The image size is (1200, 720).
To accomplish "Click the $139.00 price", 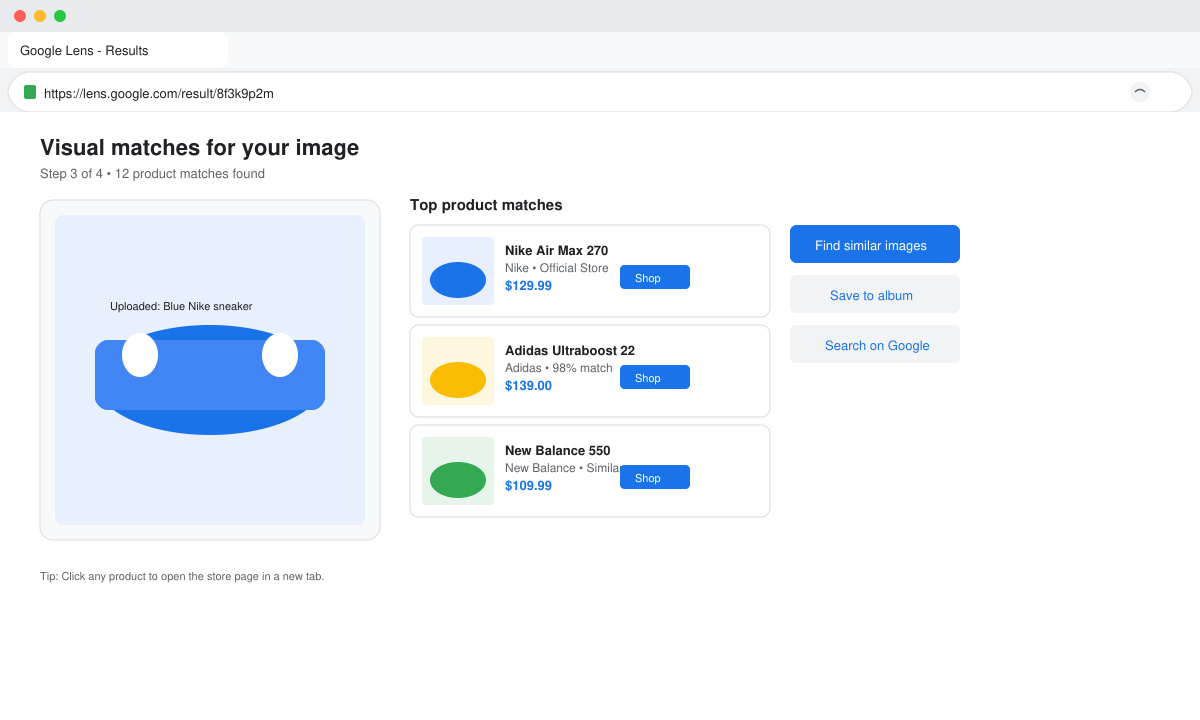I will pos(528,385).
